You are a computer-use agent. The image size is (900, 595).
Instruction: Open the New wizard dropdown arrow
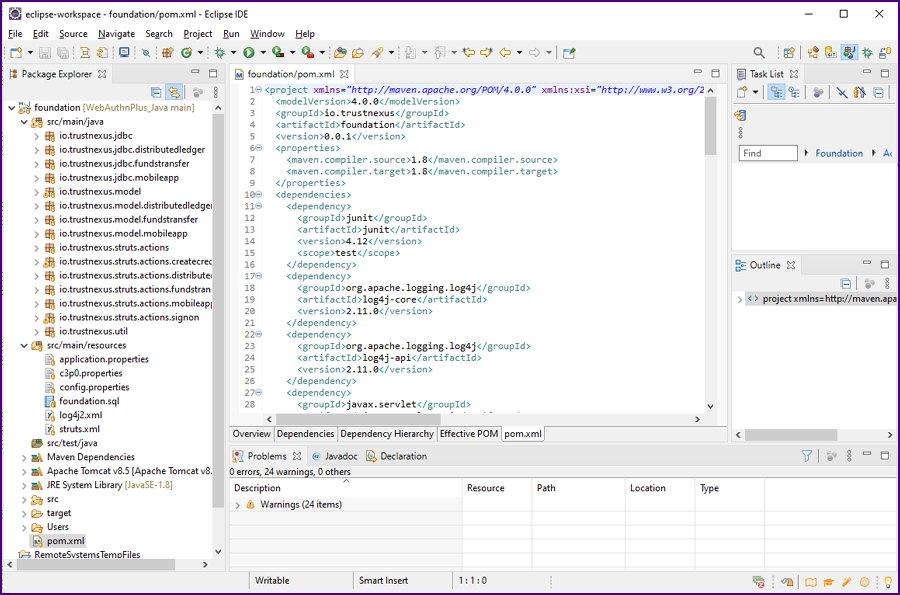pos(30,53)
